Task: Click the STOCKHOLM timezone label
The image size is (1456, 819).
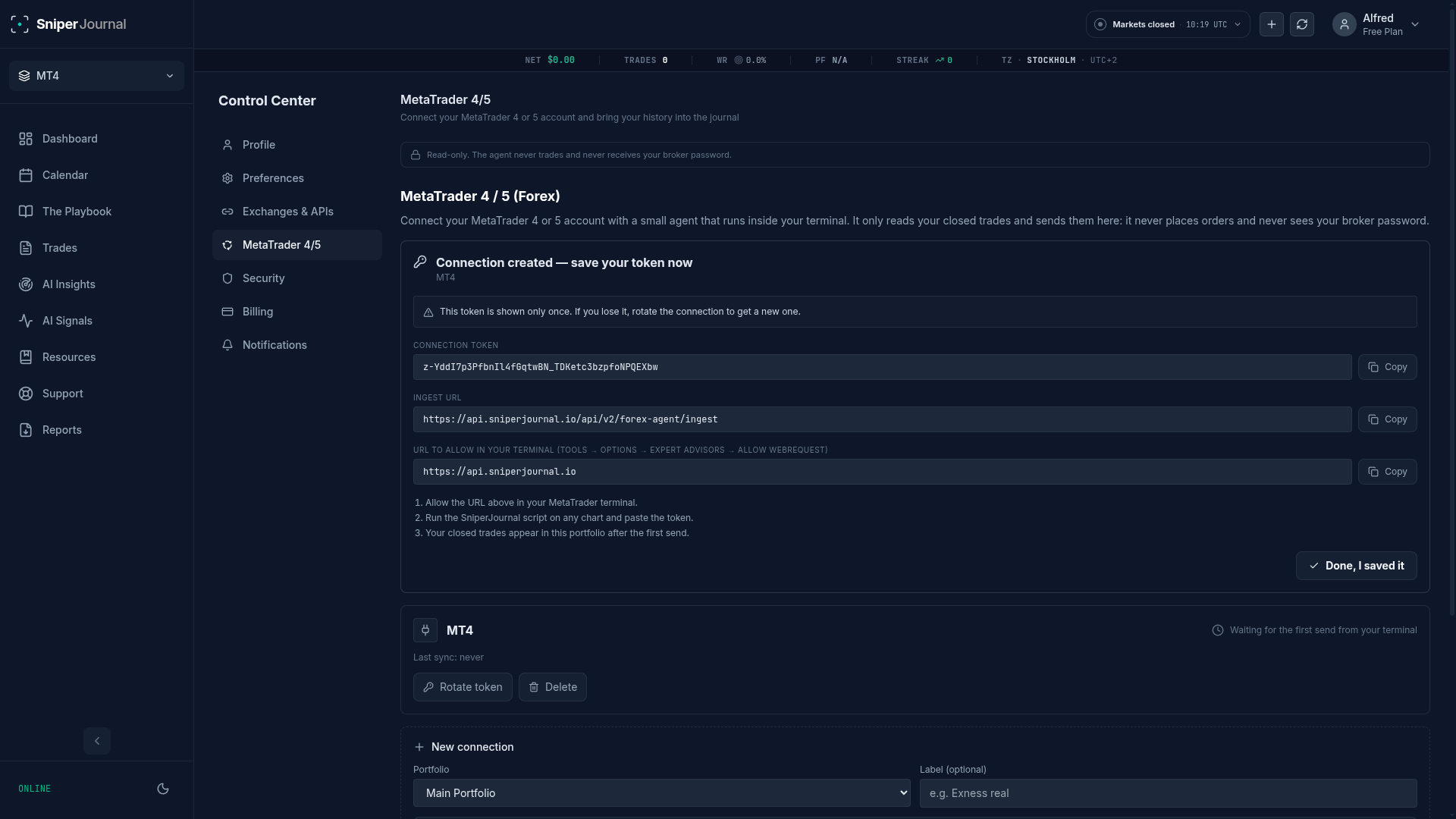Action: tap(1051, 60)
